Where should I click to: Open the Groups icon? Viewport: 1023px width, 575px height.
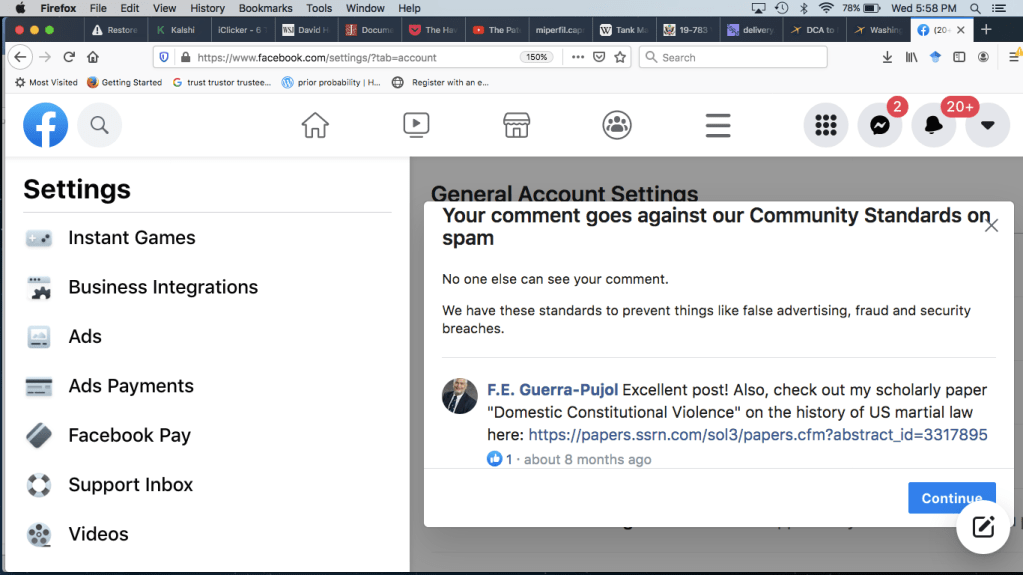click(x=617, y=125)
